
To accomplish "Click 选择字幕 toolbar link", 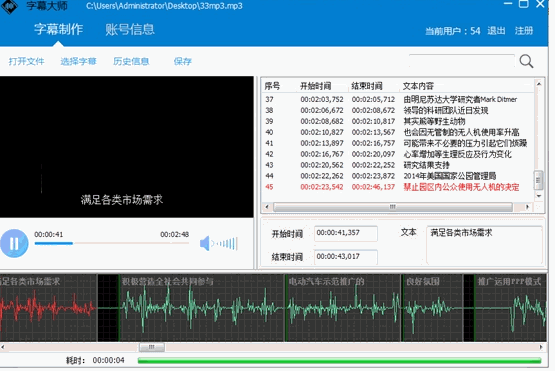I will pos(78,61).
